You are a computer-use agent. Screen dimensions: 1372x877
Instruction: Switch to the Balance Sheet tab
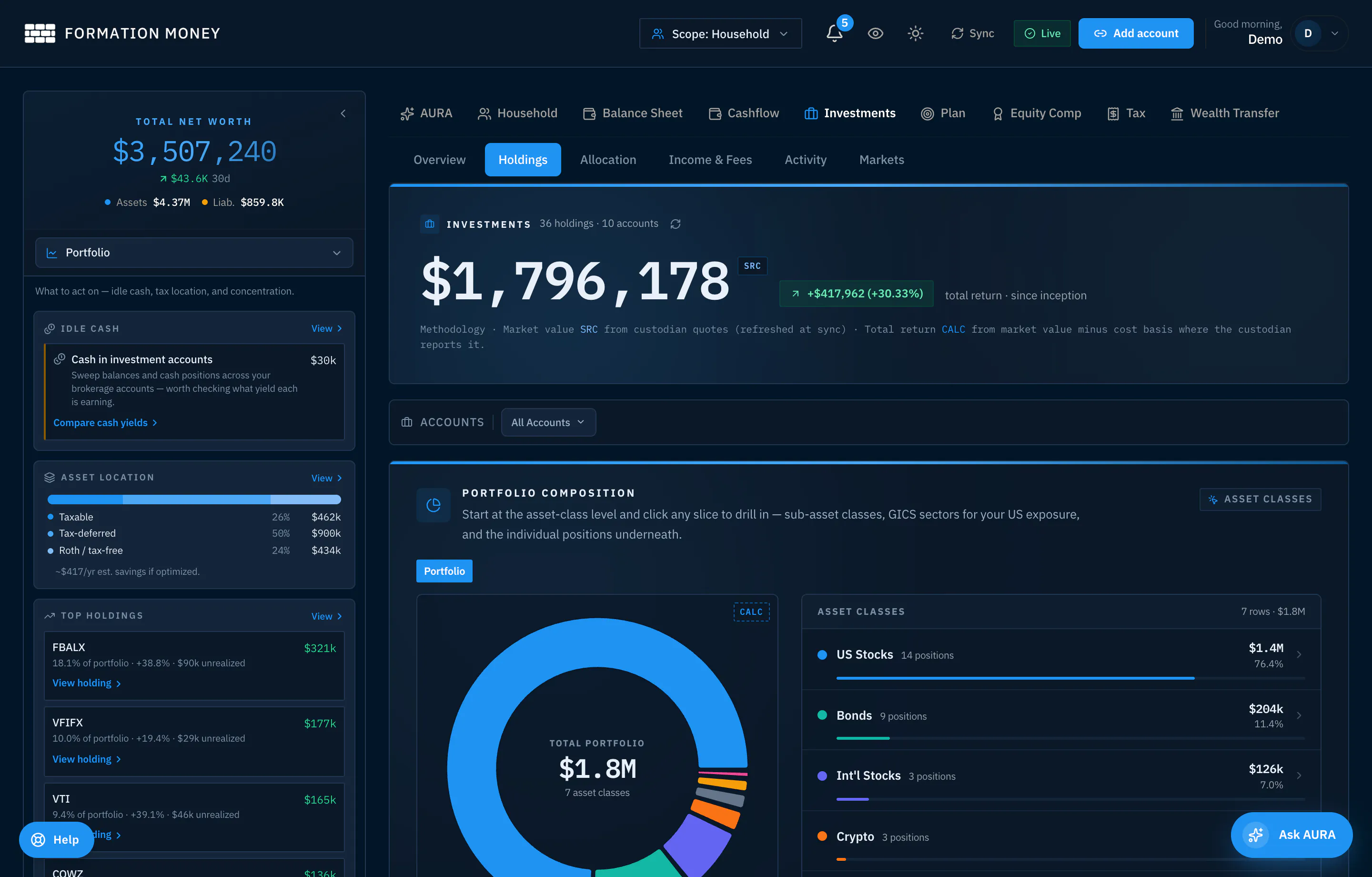click(633, 113)
